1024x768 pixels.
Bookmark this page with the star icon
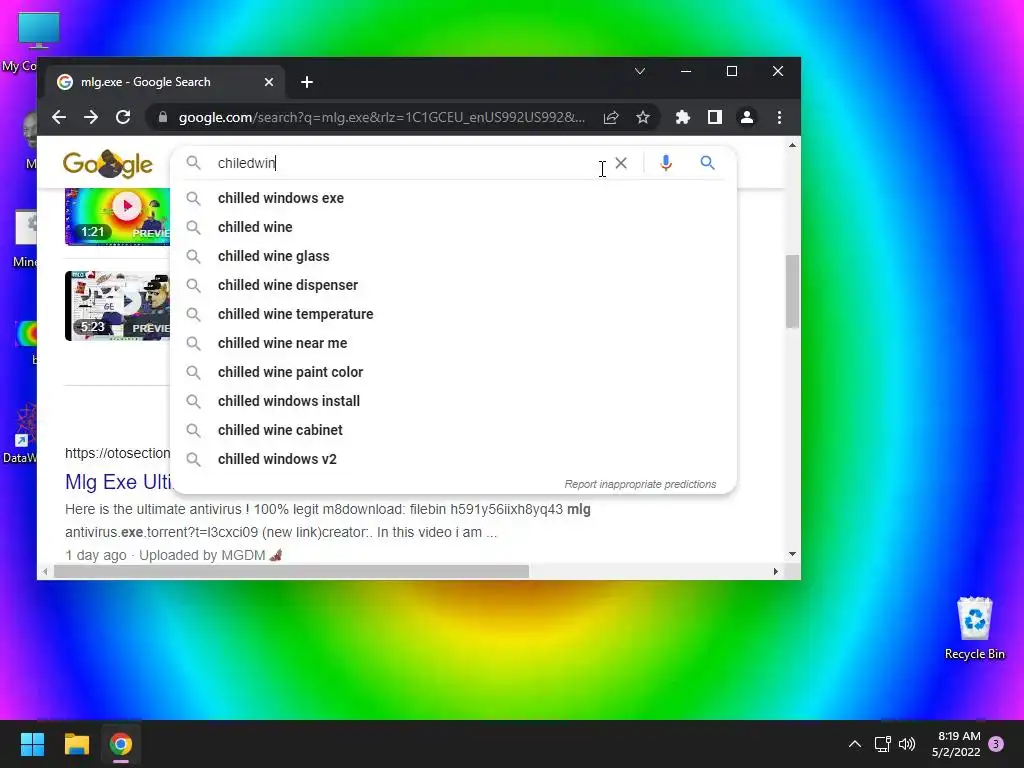point(643,118)
